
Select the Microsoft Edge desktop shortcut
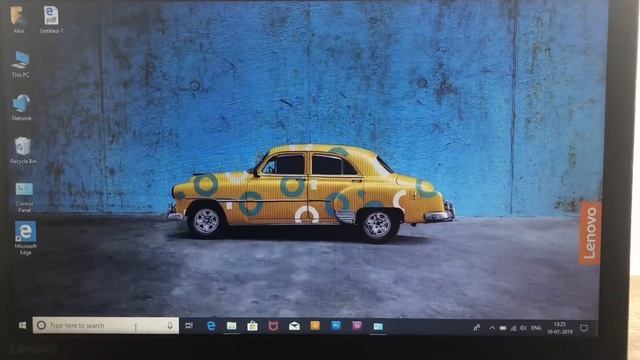tap(25, 238)
